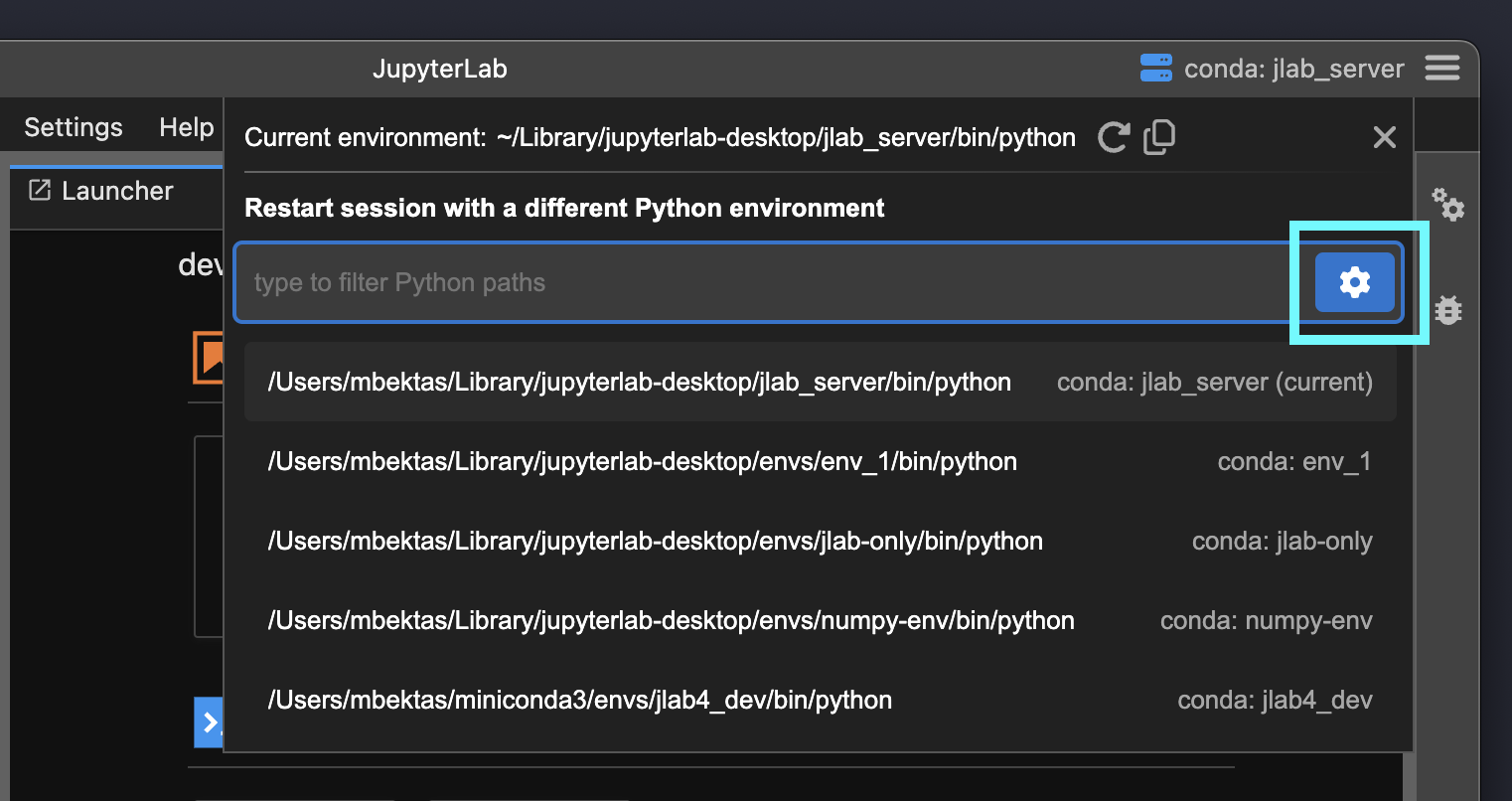Screen dimensions: 1512x801
Task: Click the 'conda: jlab-only' label
Action: click(x=1283, y=541)
